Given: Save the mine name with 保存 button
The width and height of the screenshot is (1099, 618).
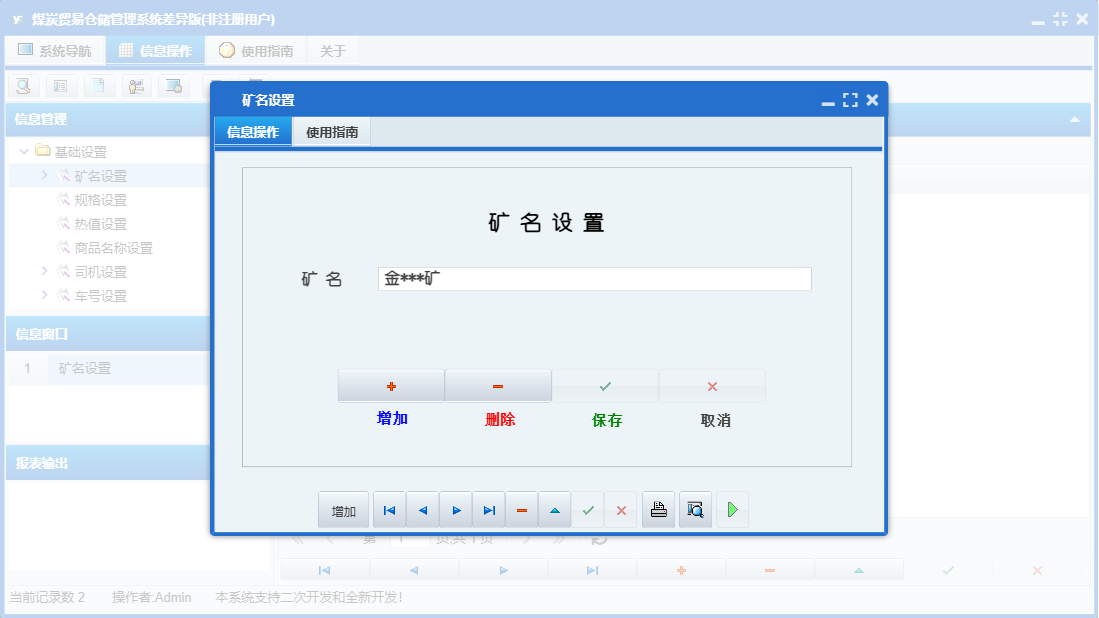Looking at the screenshot, I should 604,385.
